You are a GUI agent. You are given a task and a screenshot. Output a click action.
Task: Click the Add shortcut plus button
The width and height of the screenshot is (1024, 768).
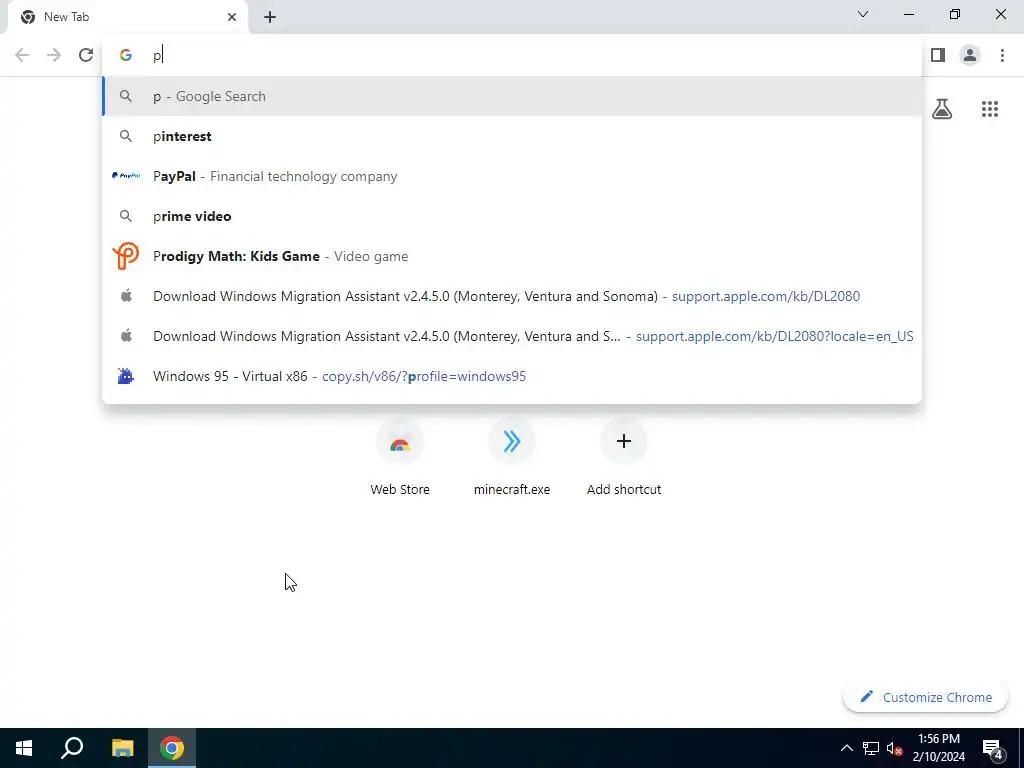click(624, 441)
